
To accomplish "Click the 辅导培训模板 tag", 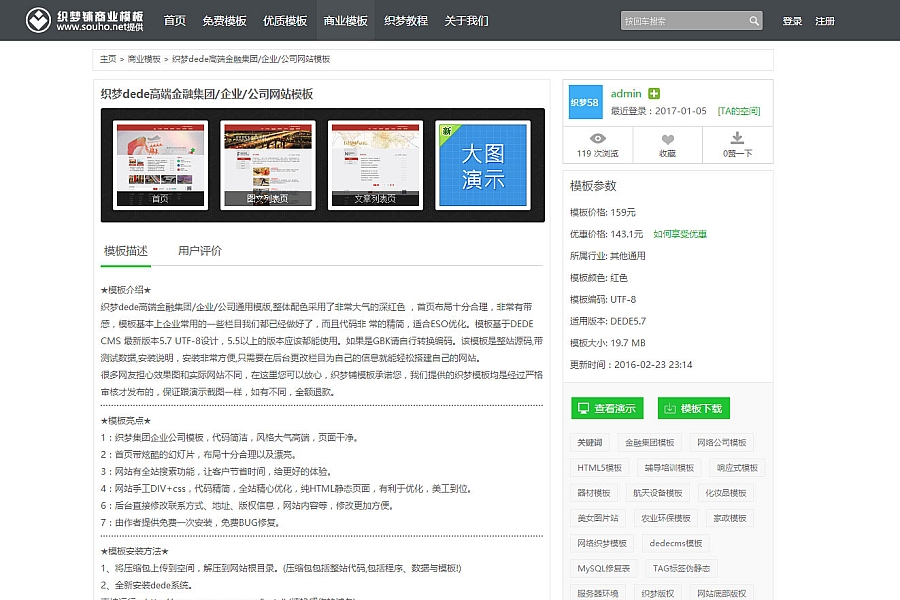I will coord(669,468).
